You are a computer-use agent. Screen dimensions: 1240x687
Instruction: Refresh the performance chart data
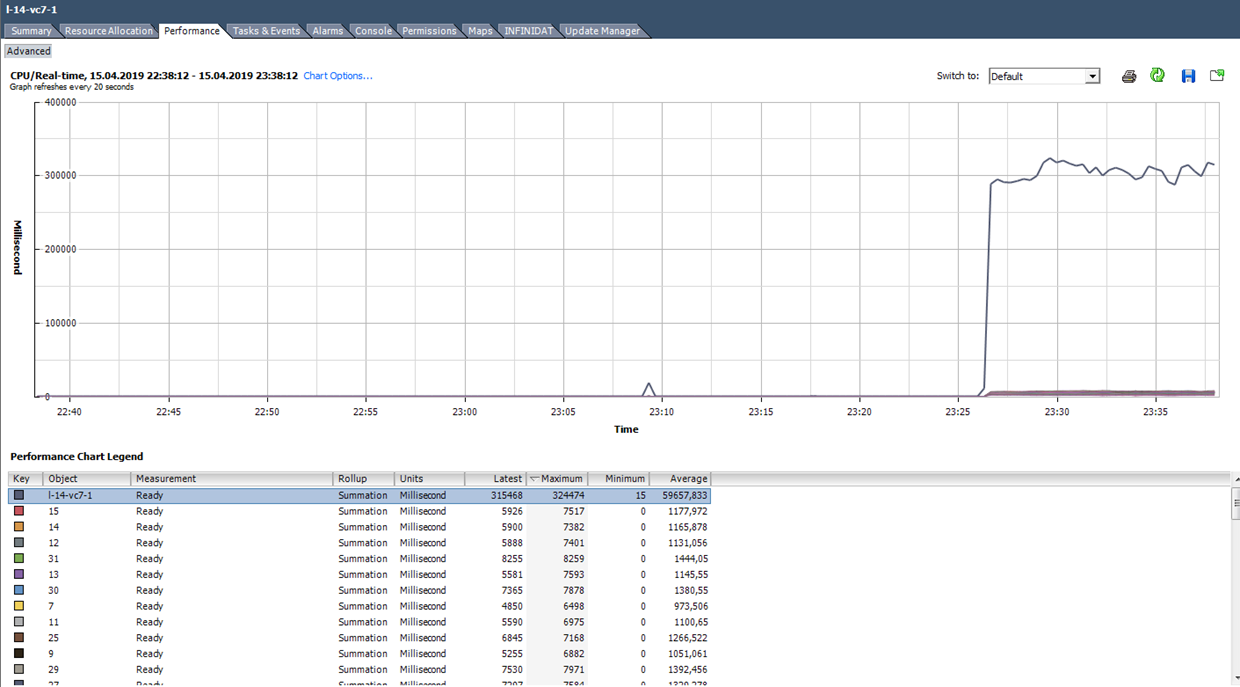pos(1157,75)
